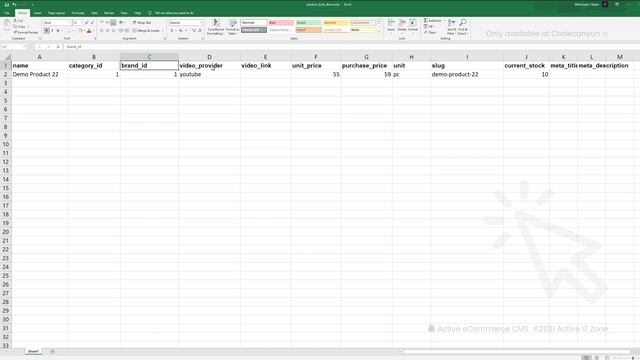Click the Font Color letter icon
Screen dimensions: 640x360
89,31
